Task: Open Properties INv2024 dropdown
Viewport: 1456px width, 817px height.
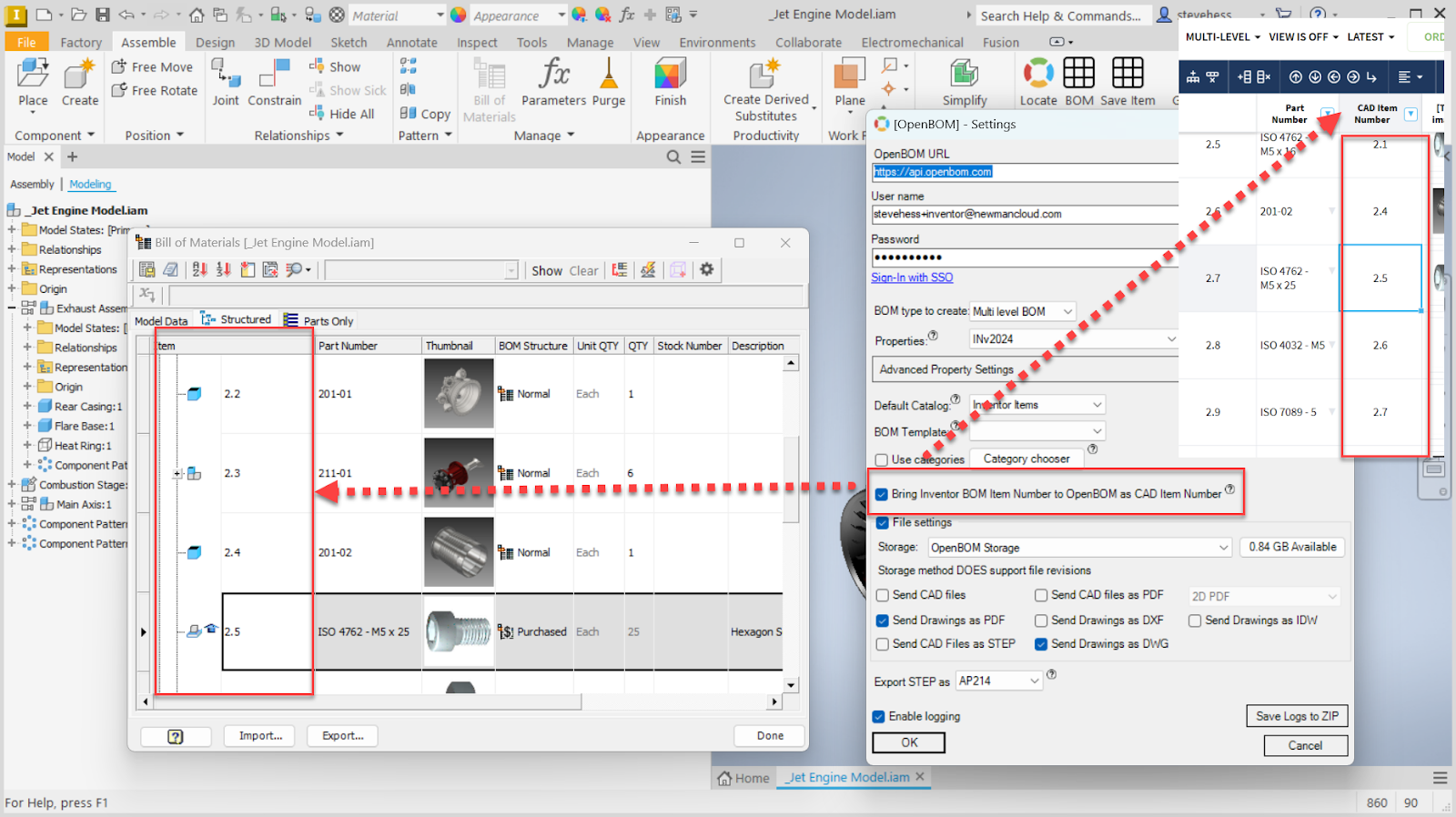Action: (x=1075, y=338)
